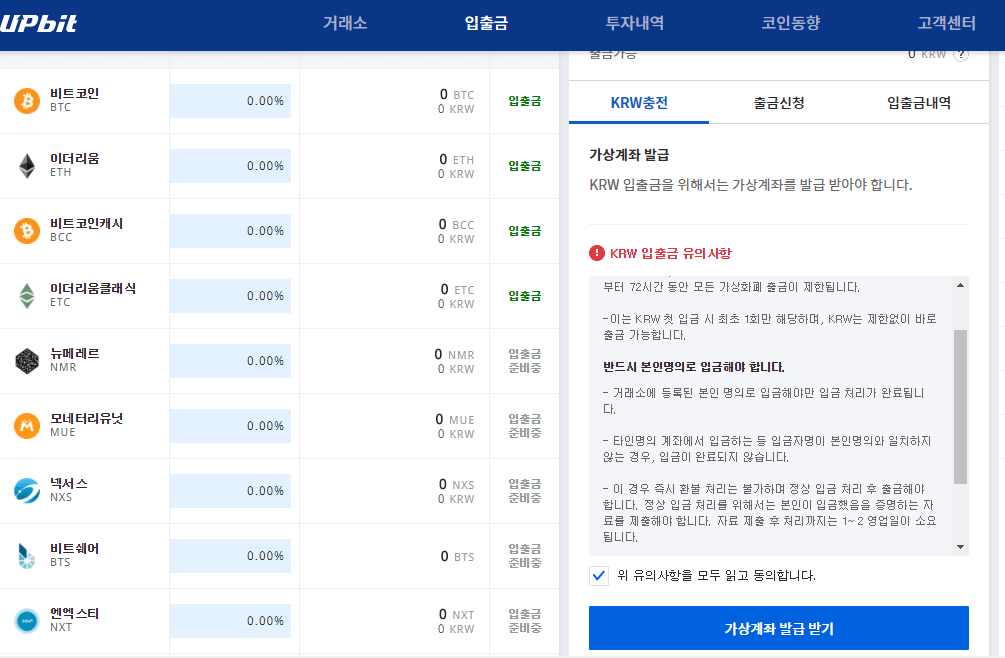Viewport: 1005px width, 658px height.
Task: Select the BitShares BTS coin icon
Action: [26, 555]
